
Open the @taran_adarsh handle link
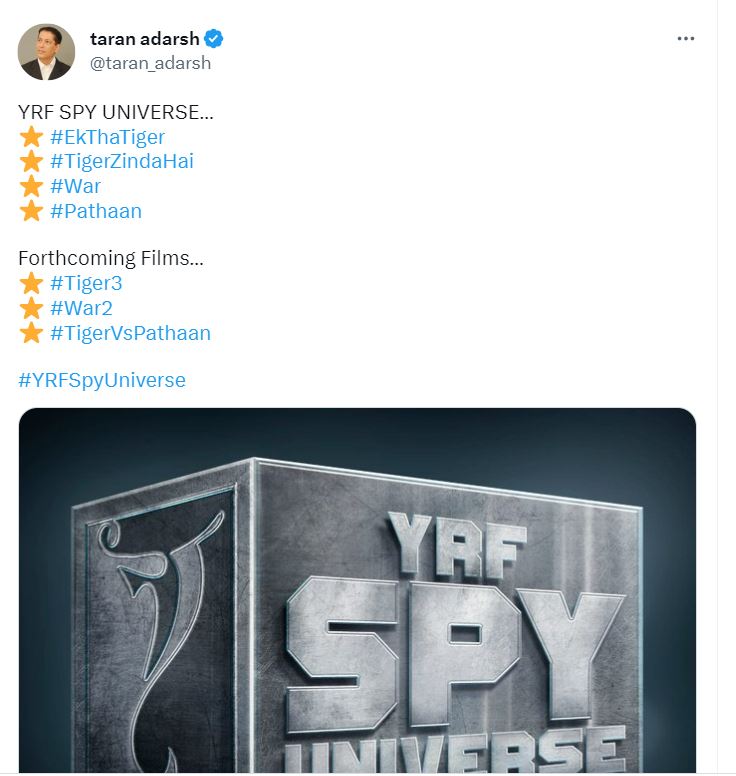[150, 63]
